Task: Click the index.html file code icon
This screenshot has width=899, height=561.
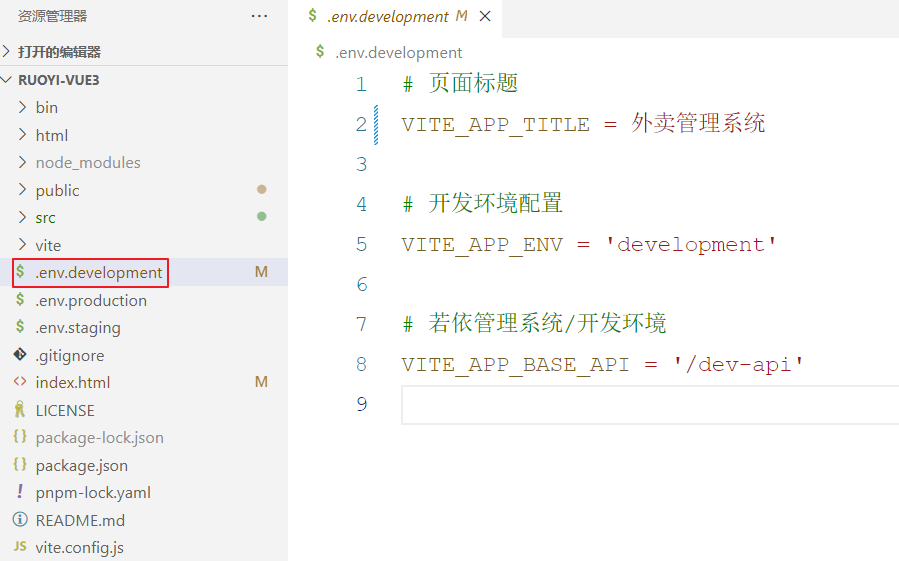Action: (19, 382)
